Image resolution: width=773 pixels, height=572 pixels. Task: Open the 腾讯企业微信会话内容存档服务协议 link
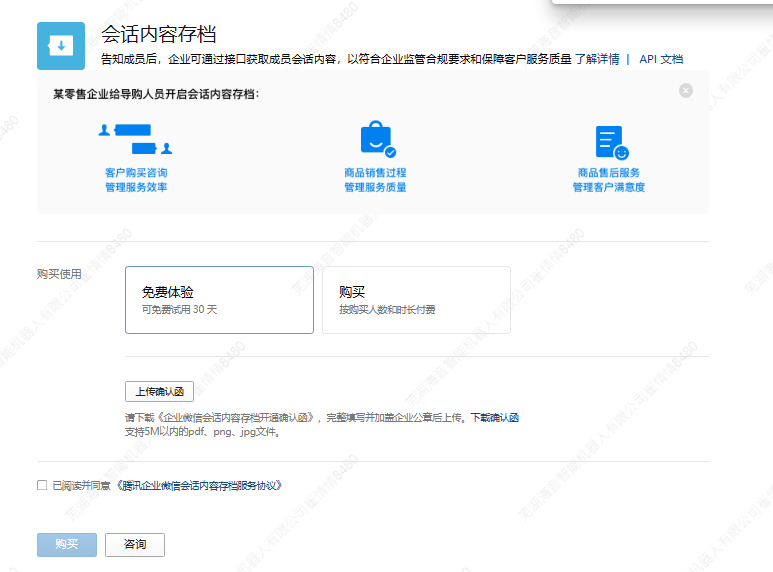tap(199, 485)
